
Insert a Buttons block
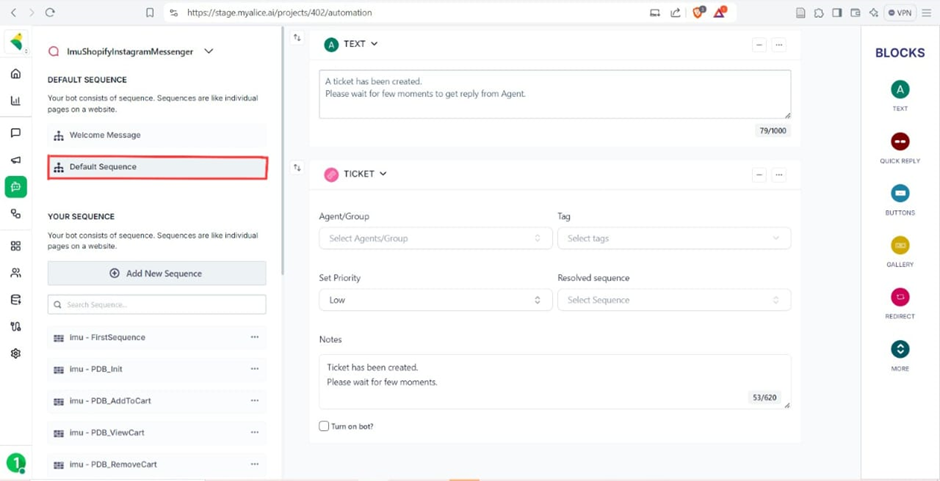click(899, 194)
